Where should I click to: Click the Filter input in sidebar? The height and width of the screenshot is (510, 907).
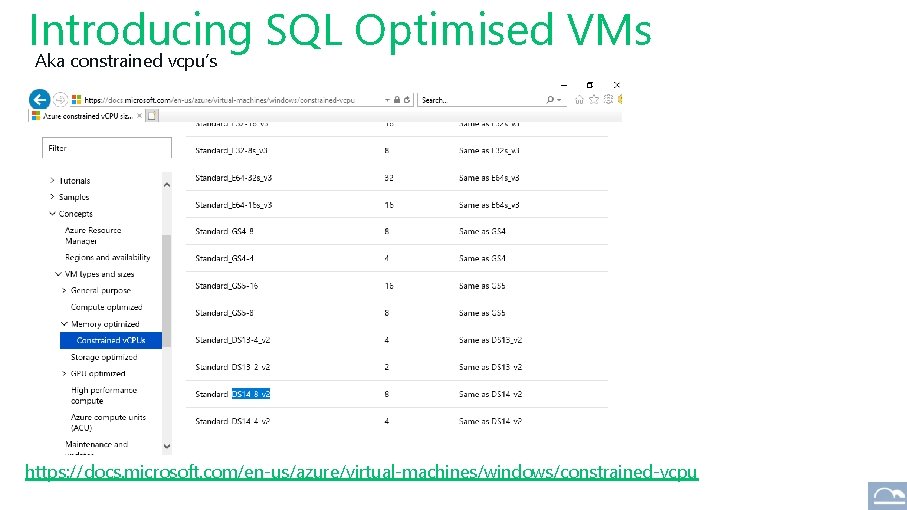(x=107, y=148)
